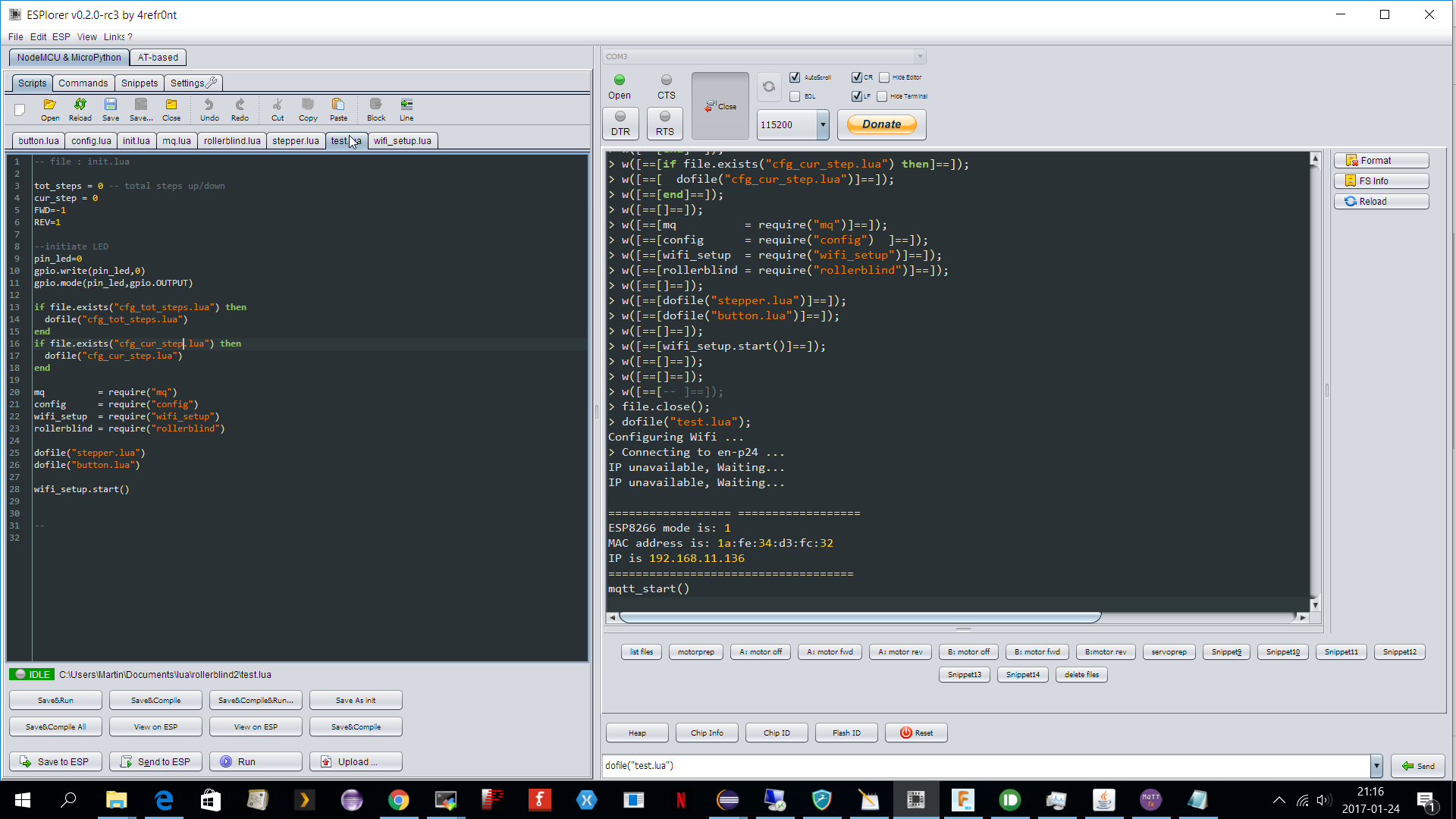Click the Chip Info button
The height and width of the screenshot is (819, 1456).
(707, 733)
